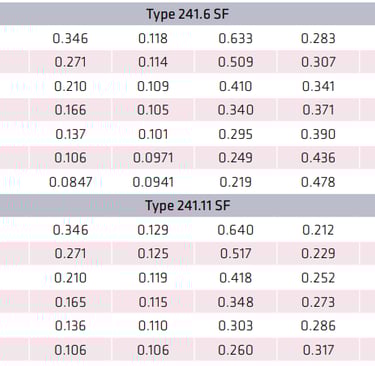Viewport: 375px width, 366px height.
Task: Click the cell containing 0.295
Action: pyautogui.click(x=236, y=134)
